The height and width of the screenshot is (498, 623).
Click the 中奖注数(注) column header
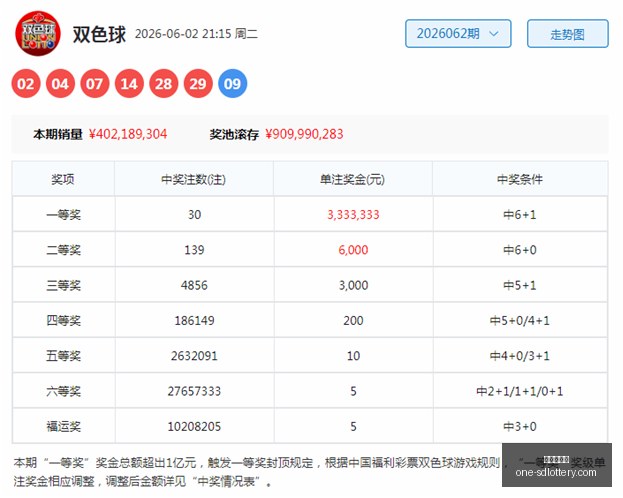pos(193,180)
